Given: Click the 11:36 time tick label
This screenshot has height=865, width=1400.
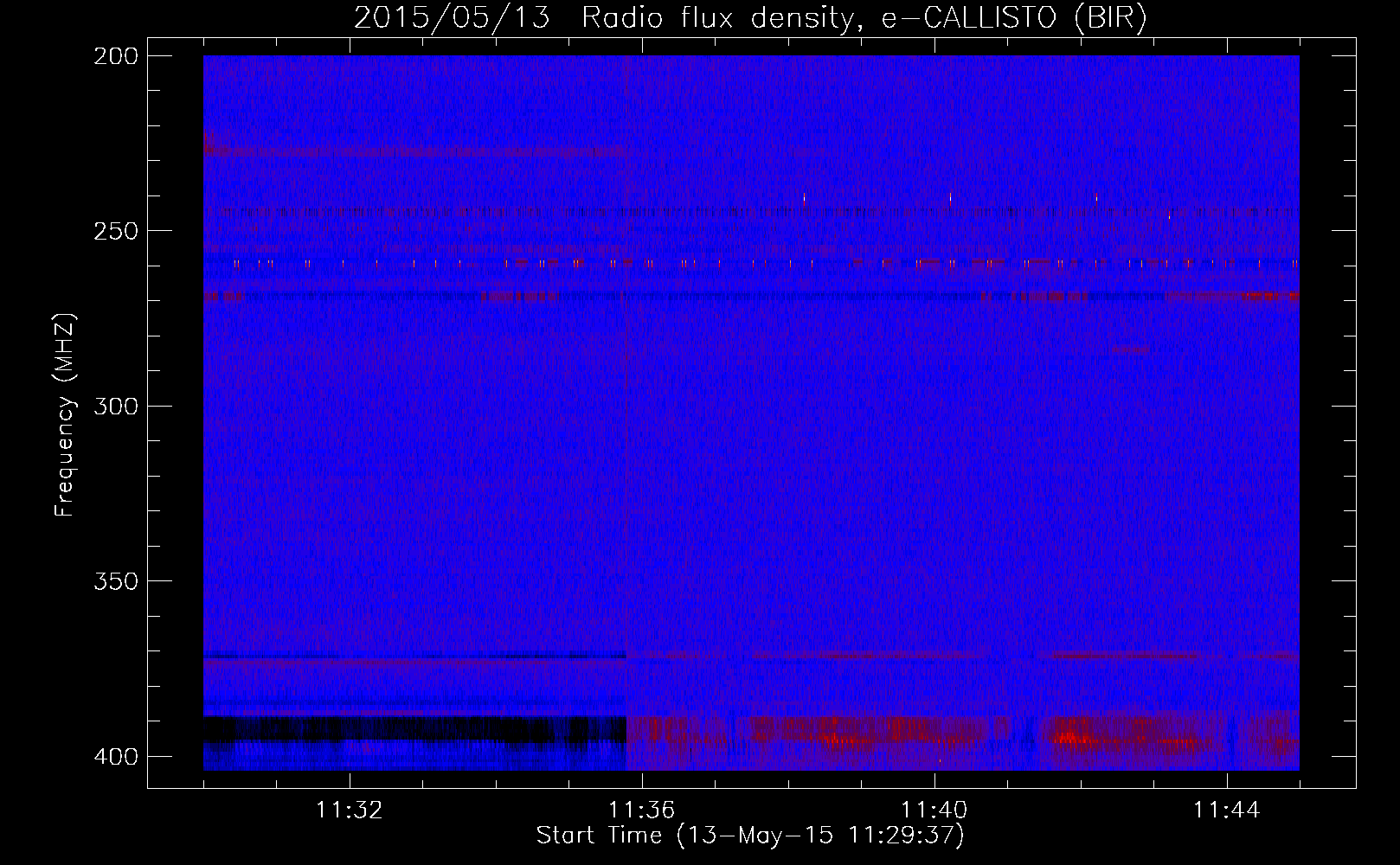Looking at the screenshot, I should (x=642, y=810).
